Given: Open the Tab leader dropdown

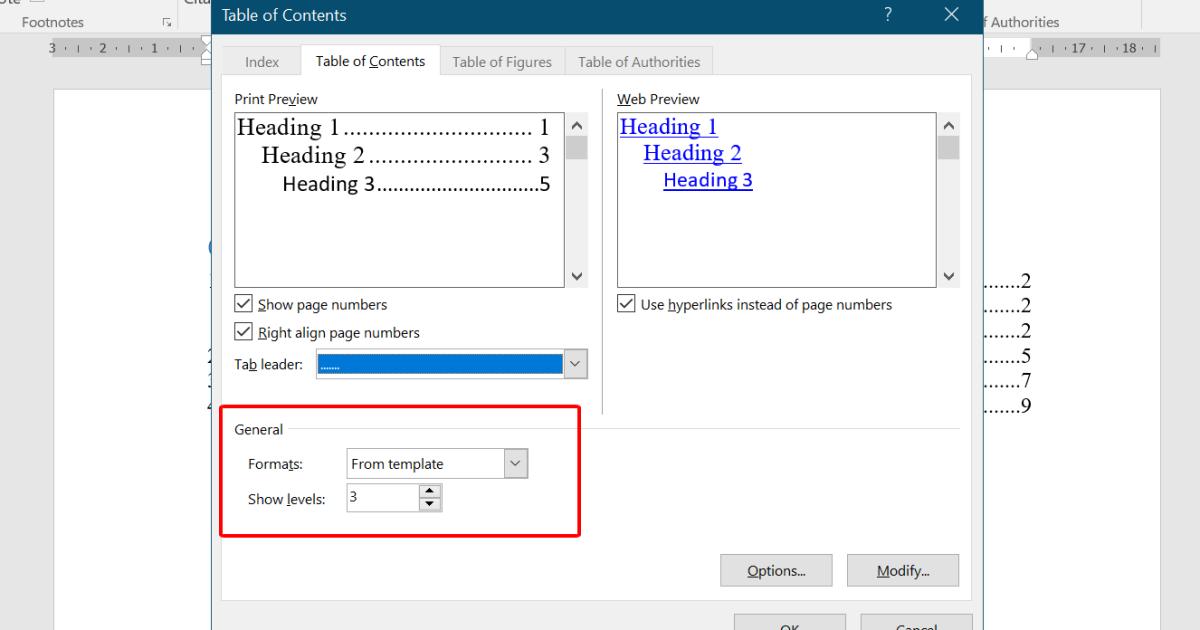Looking at the screenshot, I should [x=577, y=365].
